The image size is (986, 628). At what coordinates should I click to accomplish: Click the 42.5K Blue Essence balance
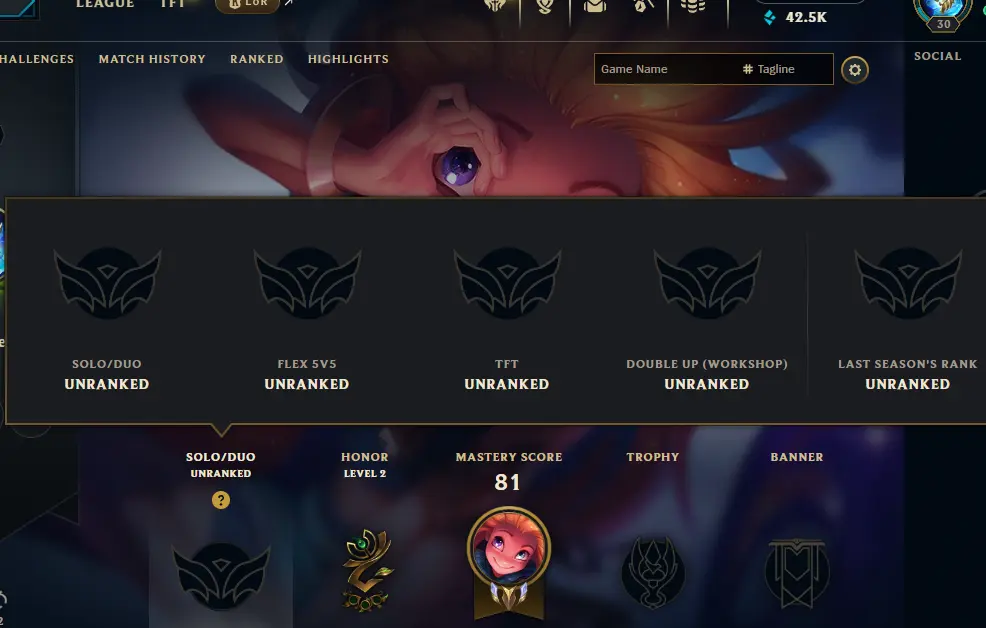tap(795, 18)
